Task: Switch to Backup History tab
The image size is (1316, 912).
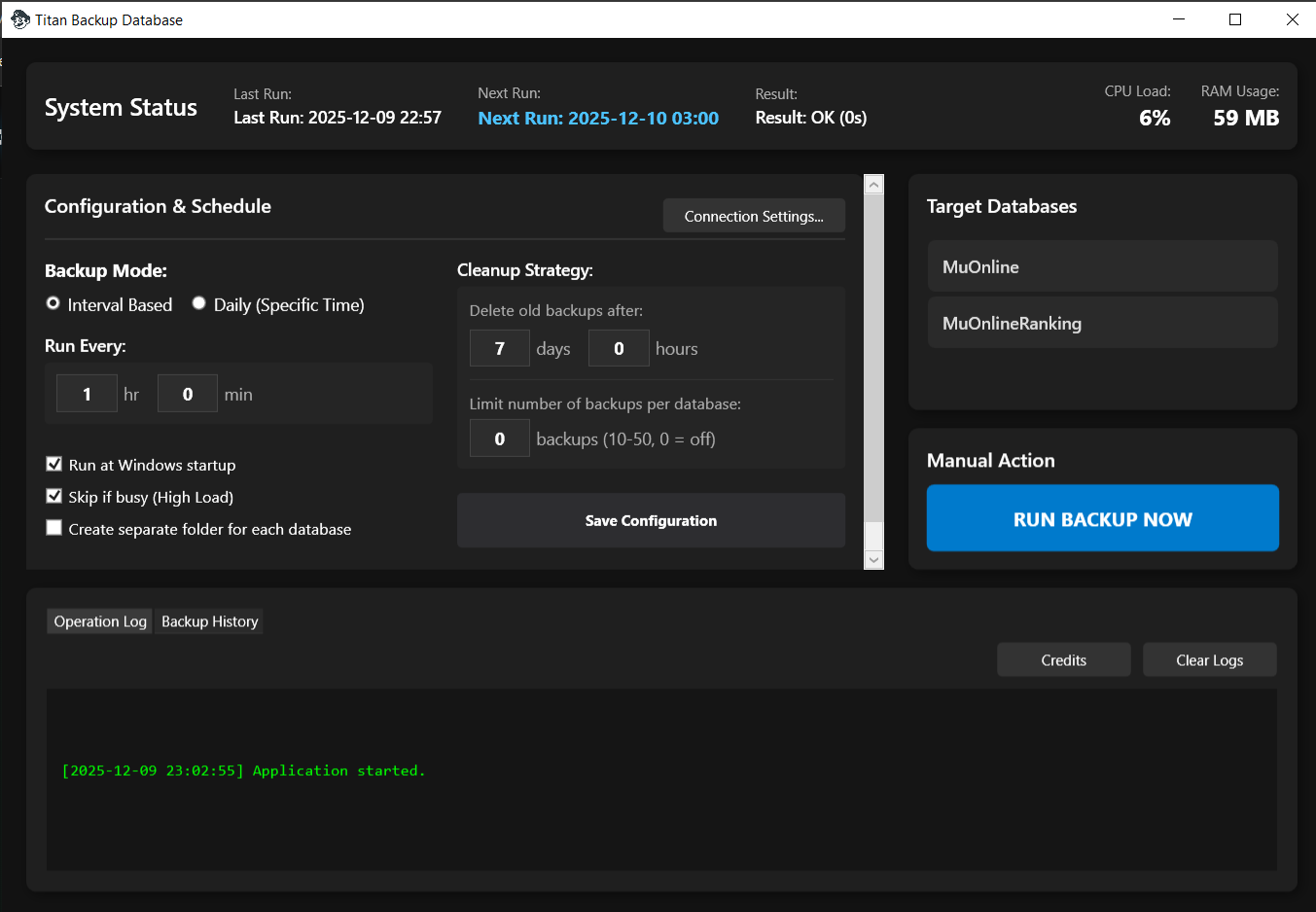Action: [209, 621]
